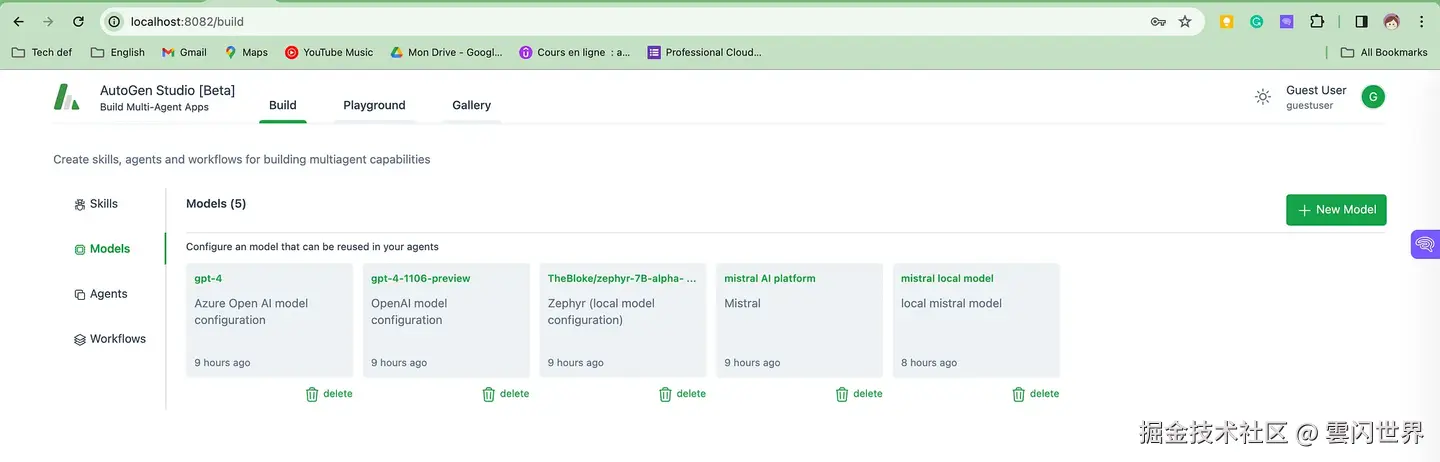Open the mistral AI platform model card
The width and height of the screenshot is (1440, 462).
(x=799, y=320)
